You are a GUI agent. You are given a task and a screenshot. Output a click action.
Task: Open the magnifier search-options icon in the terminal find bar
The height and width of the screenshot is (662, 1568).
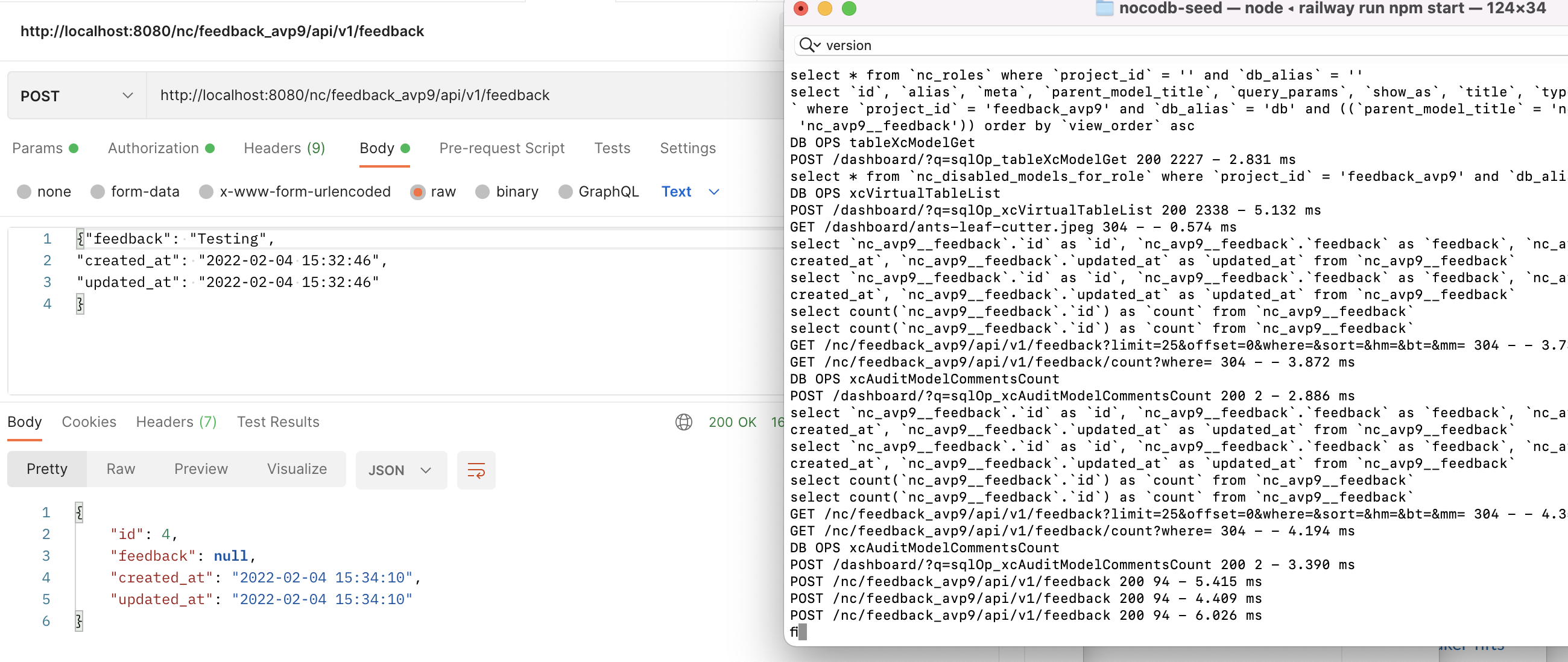[808, 45]
